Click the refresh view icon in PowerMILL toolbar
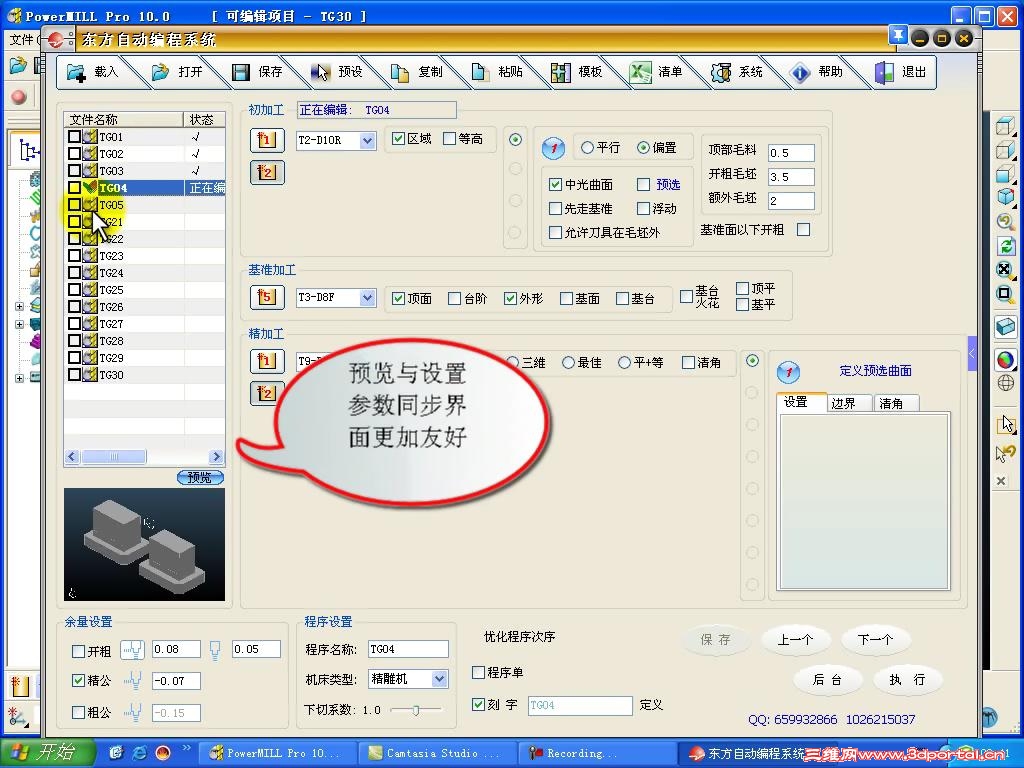The width and height of the screenshot is (1024, 768). pyautogui.click(x=1006, y=246)
